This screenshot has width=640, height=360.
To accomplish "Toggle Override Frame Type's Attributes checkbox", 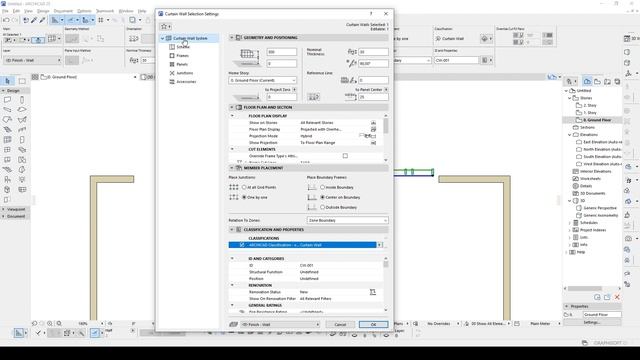I will click(x=345, y=156).
